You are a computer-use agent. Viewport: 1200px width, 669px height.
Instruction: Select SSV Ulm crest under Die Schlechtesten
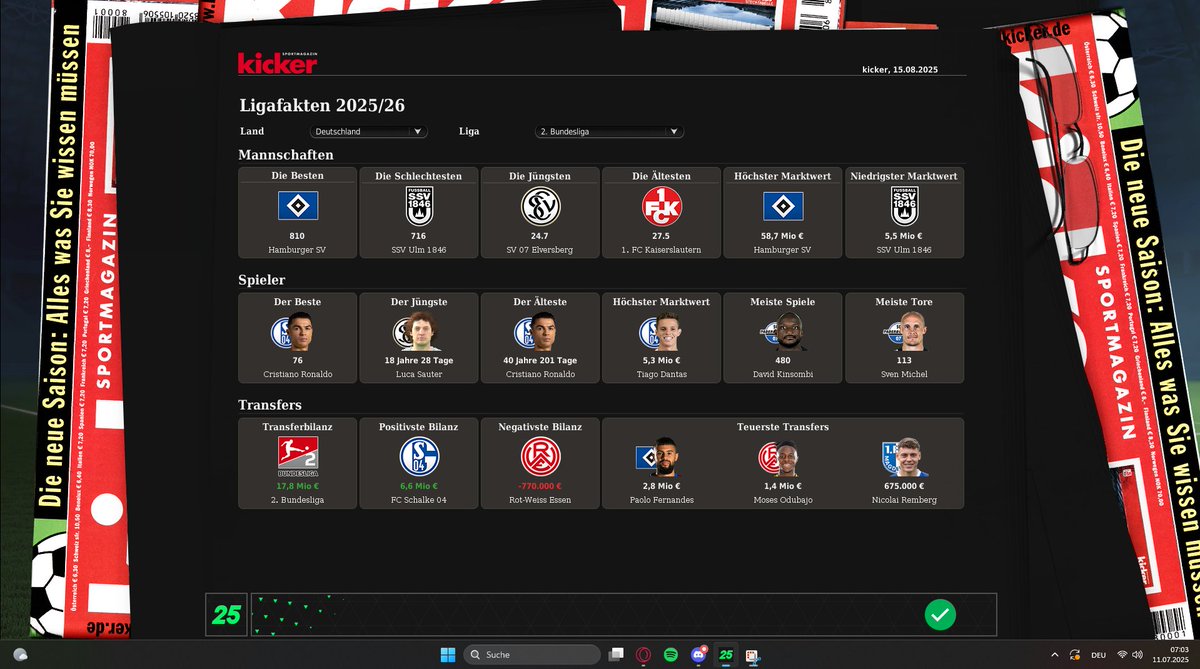click(x=419, y=206)
